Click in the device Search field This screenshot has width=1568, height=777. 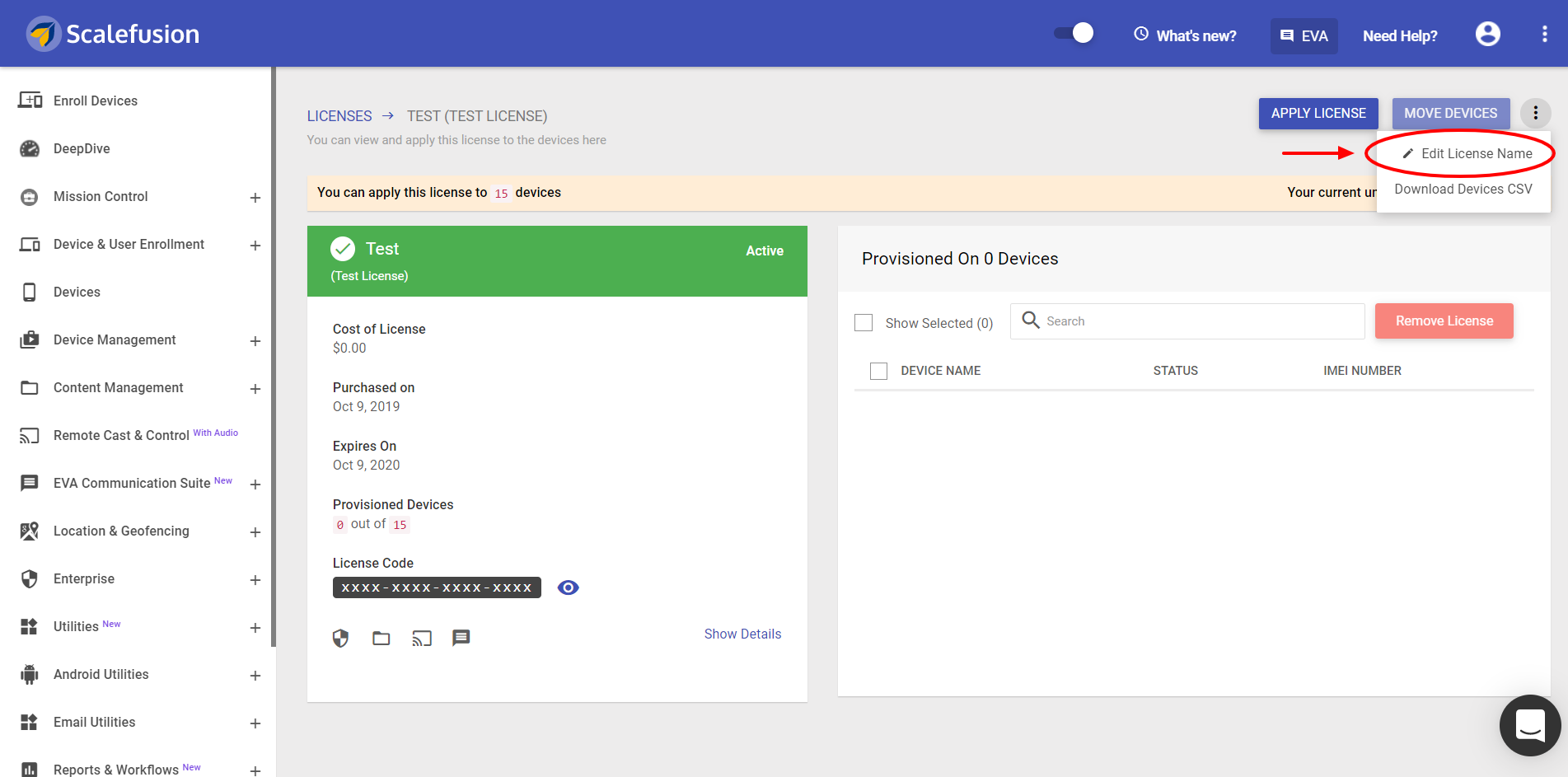[1187, 321]
